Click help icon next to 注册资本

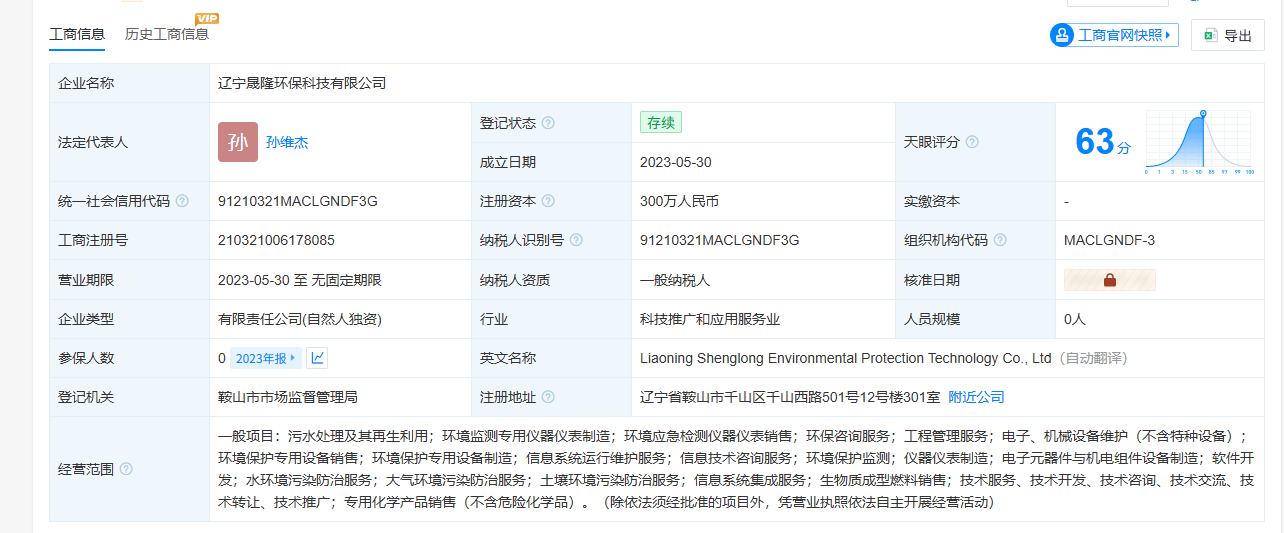pyautogui.click(x=548, y=201)
